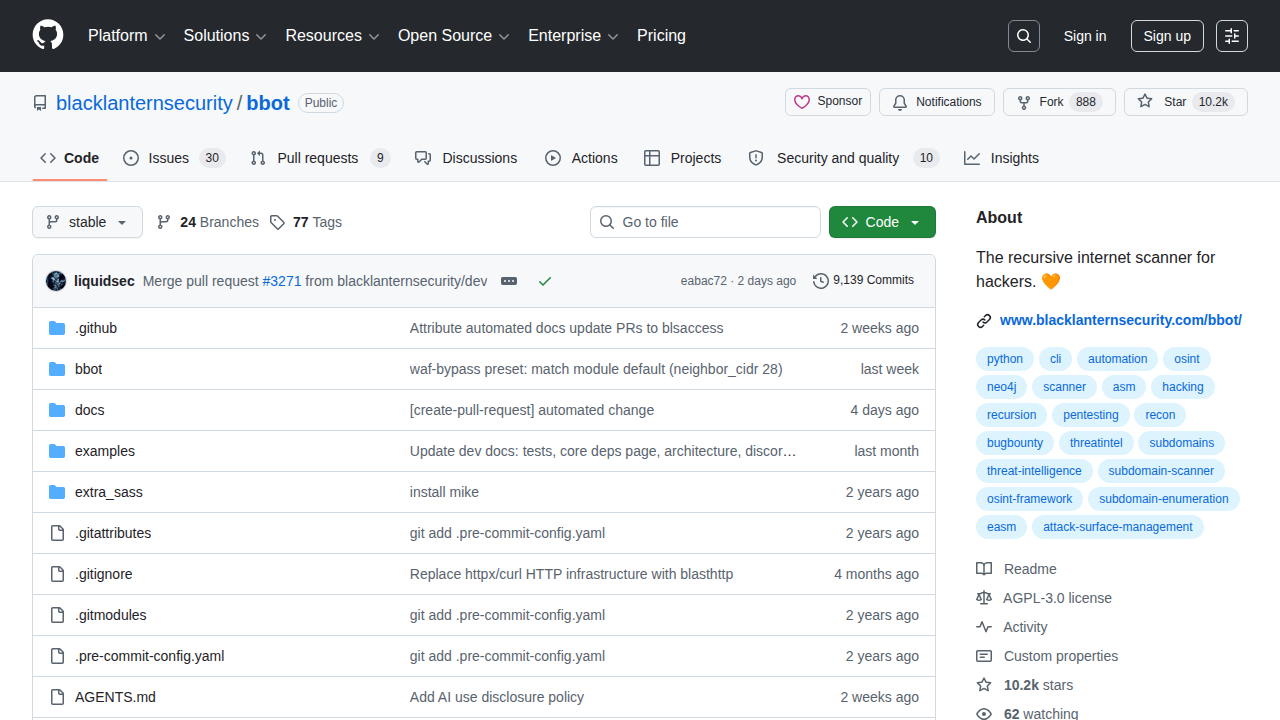Switch to the Pull requests tab
Screen dimensions: 1280x720
tap(320, 158)
